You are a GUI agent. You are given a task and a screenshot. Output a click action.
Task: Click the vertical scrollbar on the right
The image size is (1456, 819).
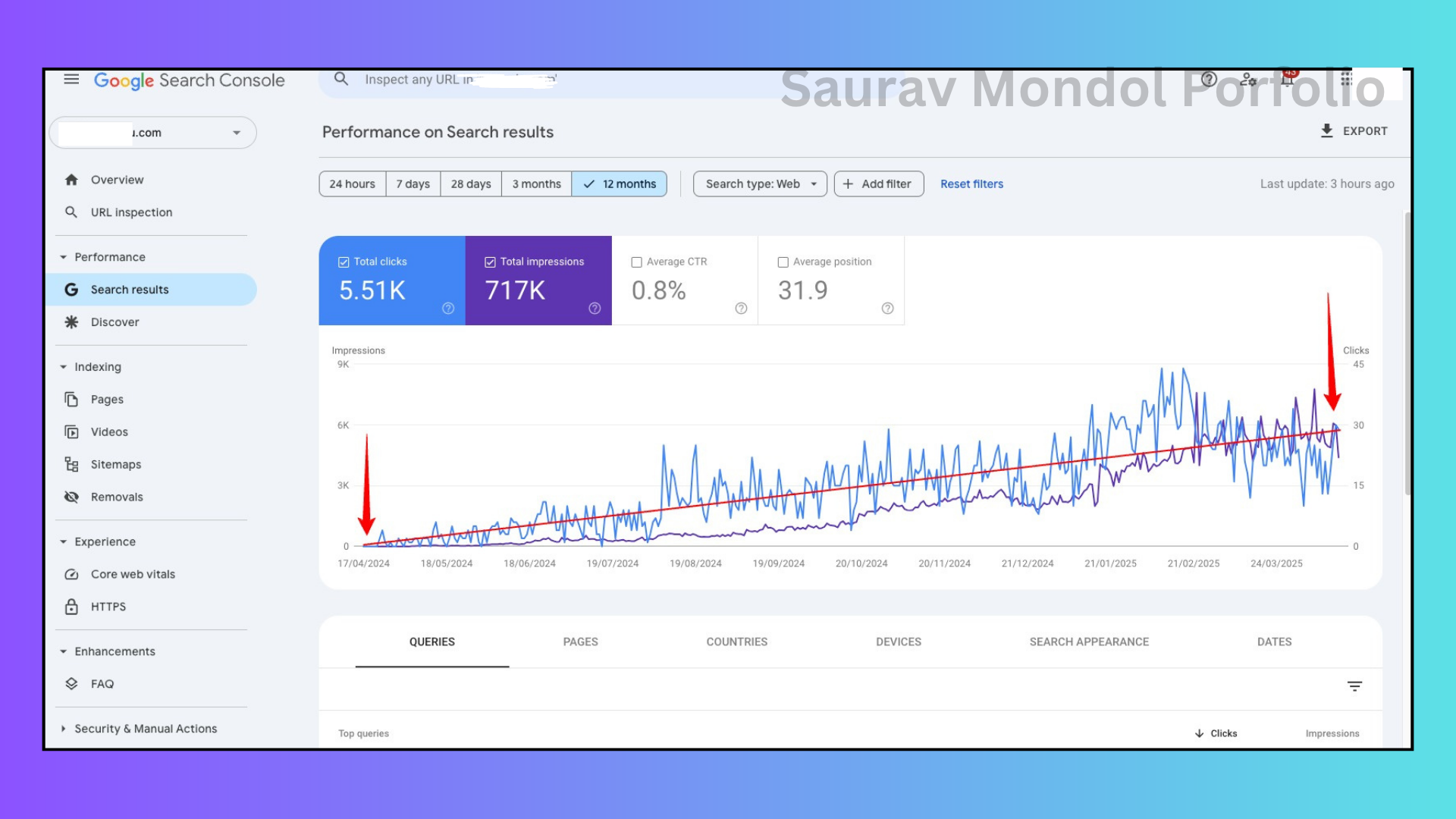[1407, 353]
